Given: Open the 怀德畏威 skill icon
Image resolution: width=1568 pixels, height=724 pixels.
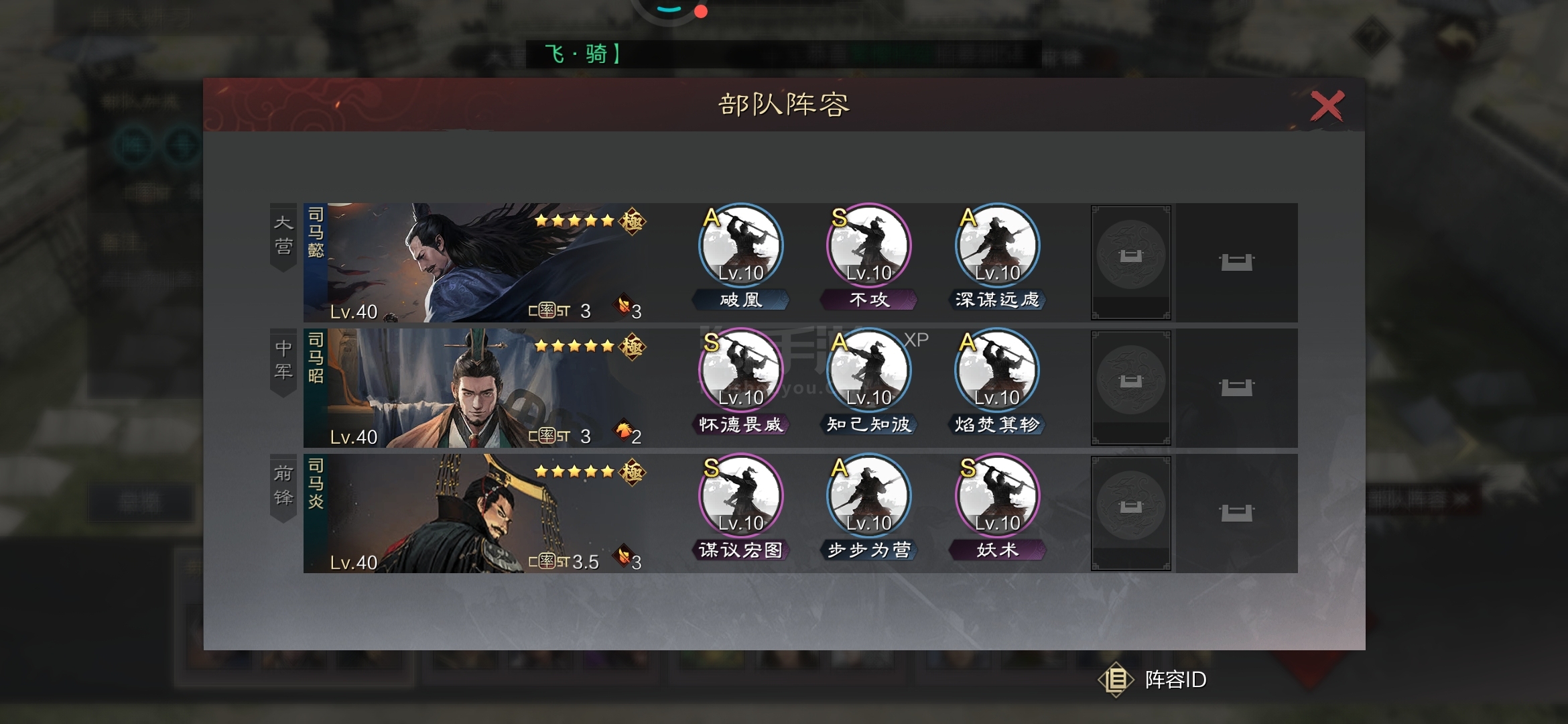Looking at the screenshot, I should [x=740, y=371].
